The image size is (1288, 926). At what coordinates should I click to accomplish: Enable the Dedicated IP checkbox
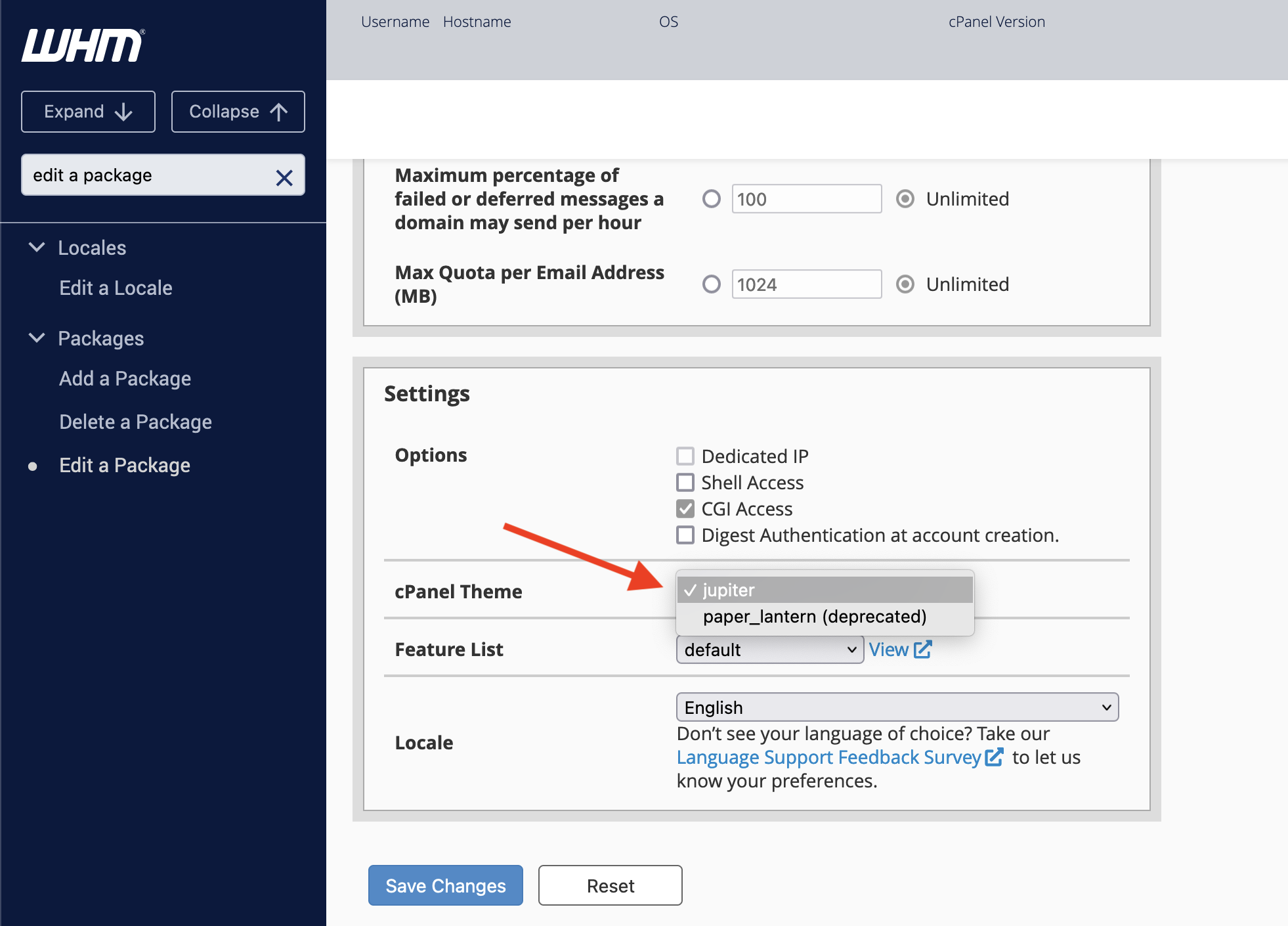coord(685,456)
